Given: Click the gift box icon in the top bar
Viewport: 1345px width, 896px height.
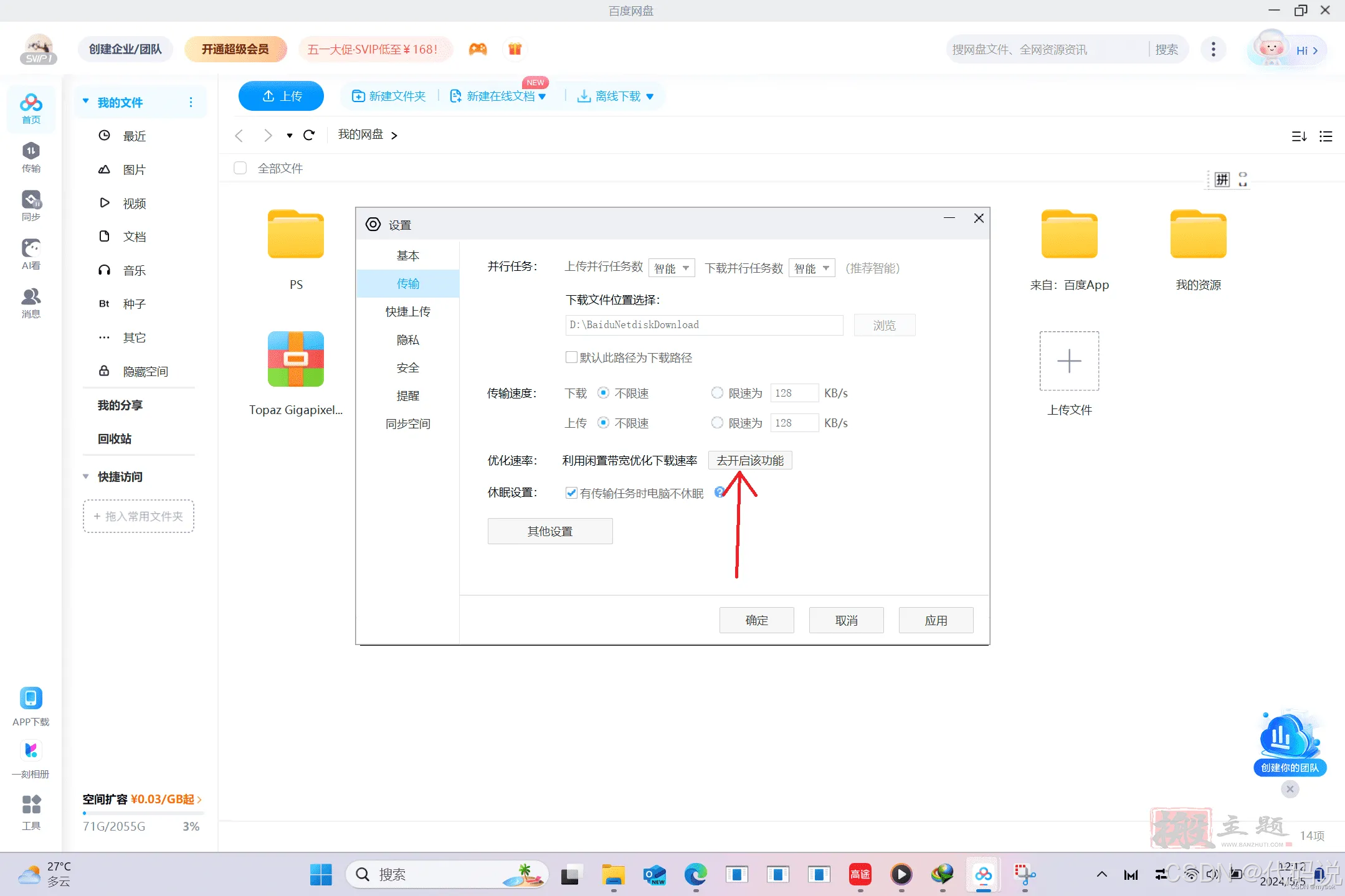Looking at the screenshot, I should pyautogui.click(x=515, y=49).
